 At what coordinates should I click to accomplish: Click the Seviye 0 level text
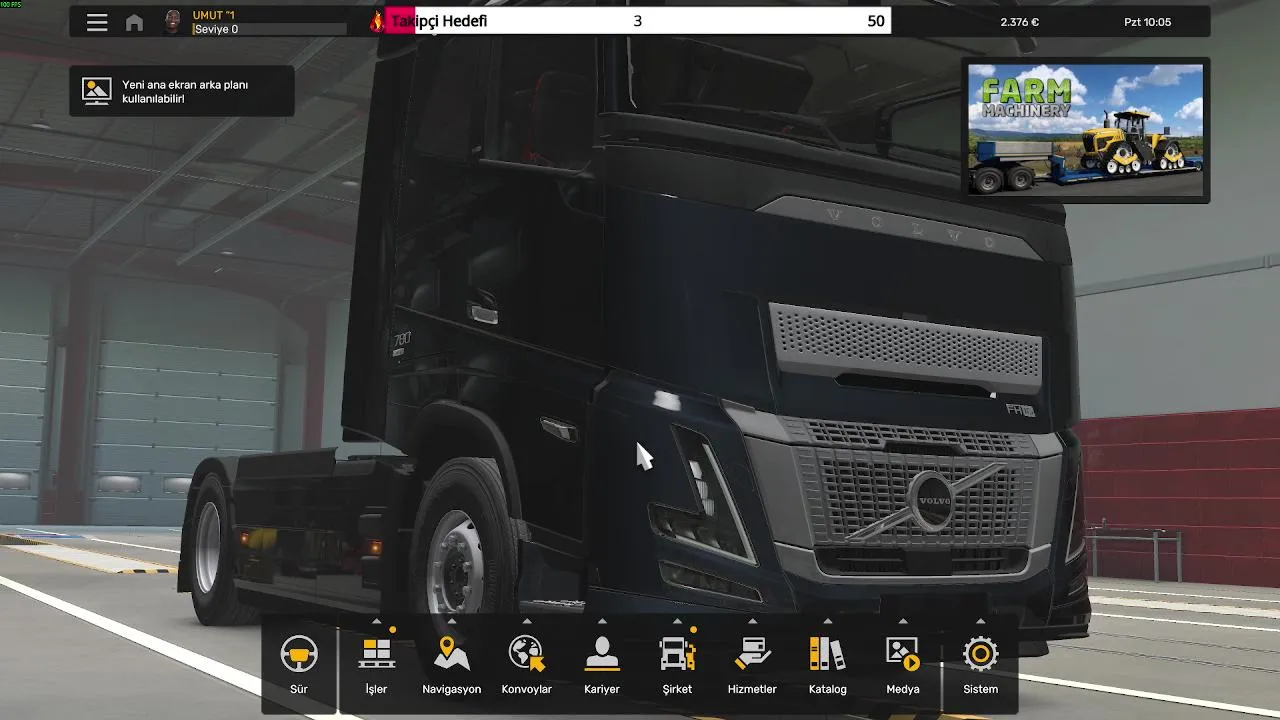pyautogui.click(x=216, y=29)
